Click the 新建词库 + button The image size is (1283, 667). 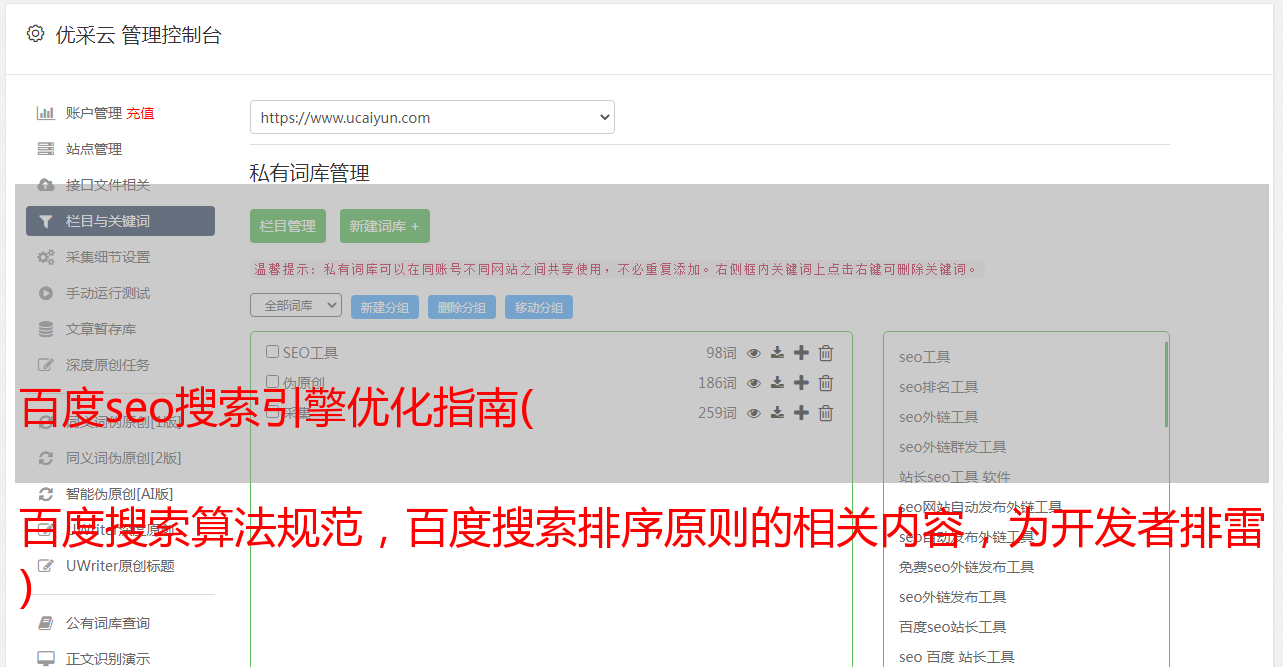[x=384, y=226]
